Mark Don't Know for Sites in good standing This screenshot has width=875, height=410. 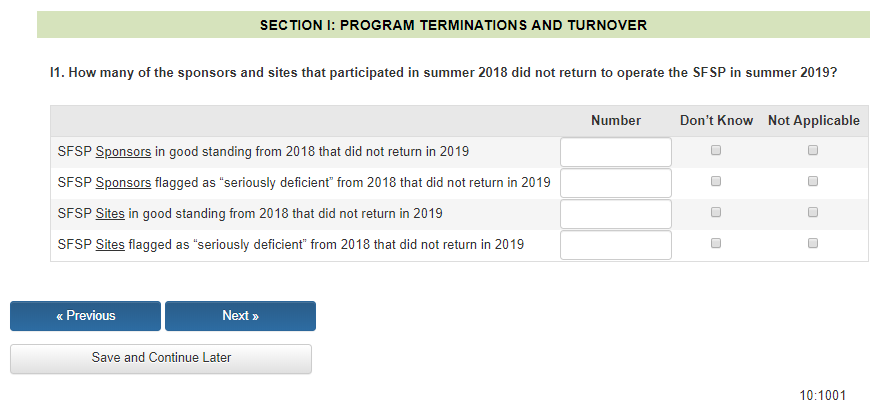(x=715, y=213)
